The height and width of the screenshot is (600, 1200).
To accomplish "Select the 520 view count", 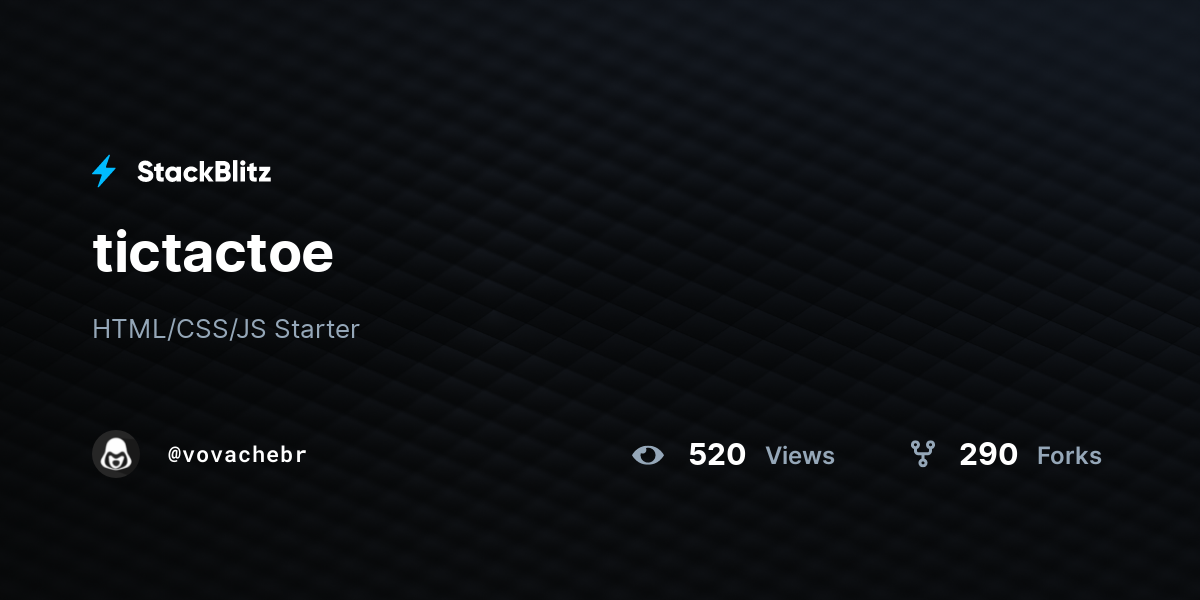I will [x=717, y=455].
